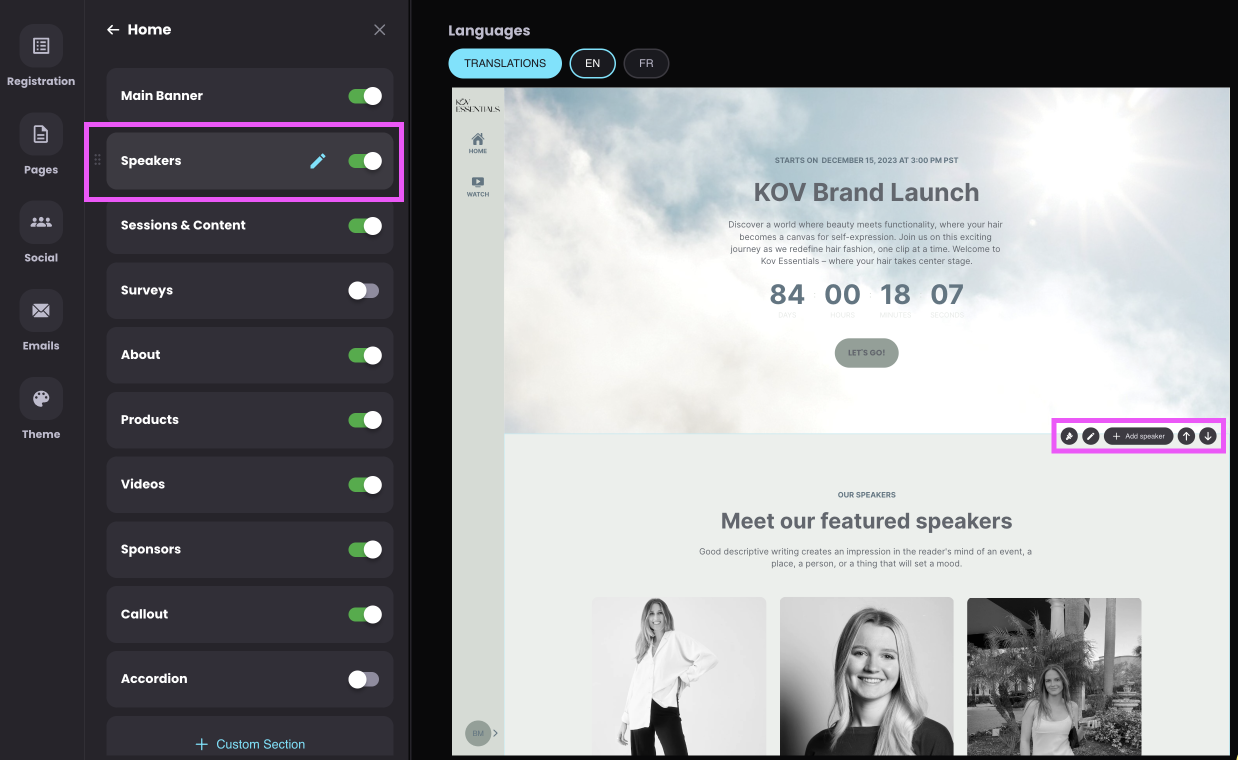Disable the Sessions & Content section
This screenshot has height=760, width=1238.
coord(365,226)
